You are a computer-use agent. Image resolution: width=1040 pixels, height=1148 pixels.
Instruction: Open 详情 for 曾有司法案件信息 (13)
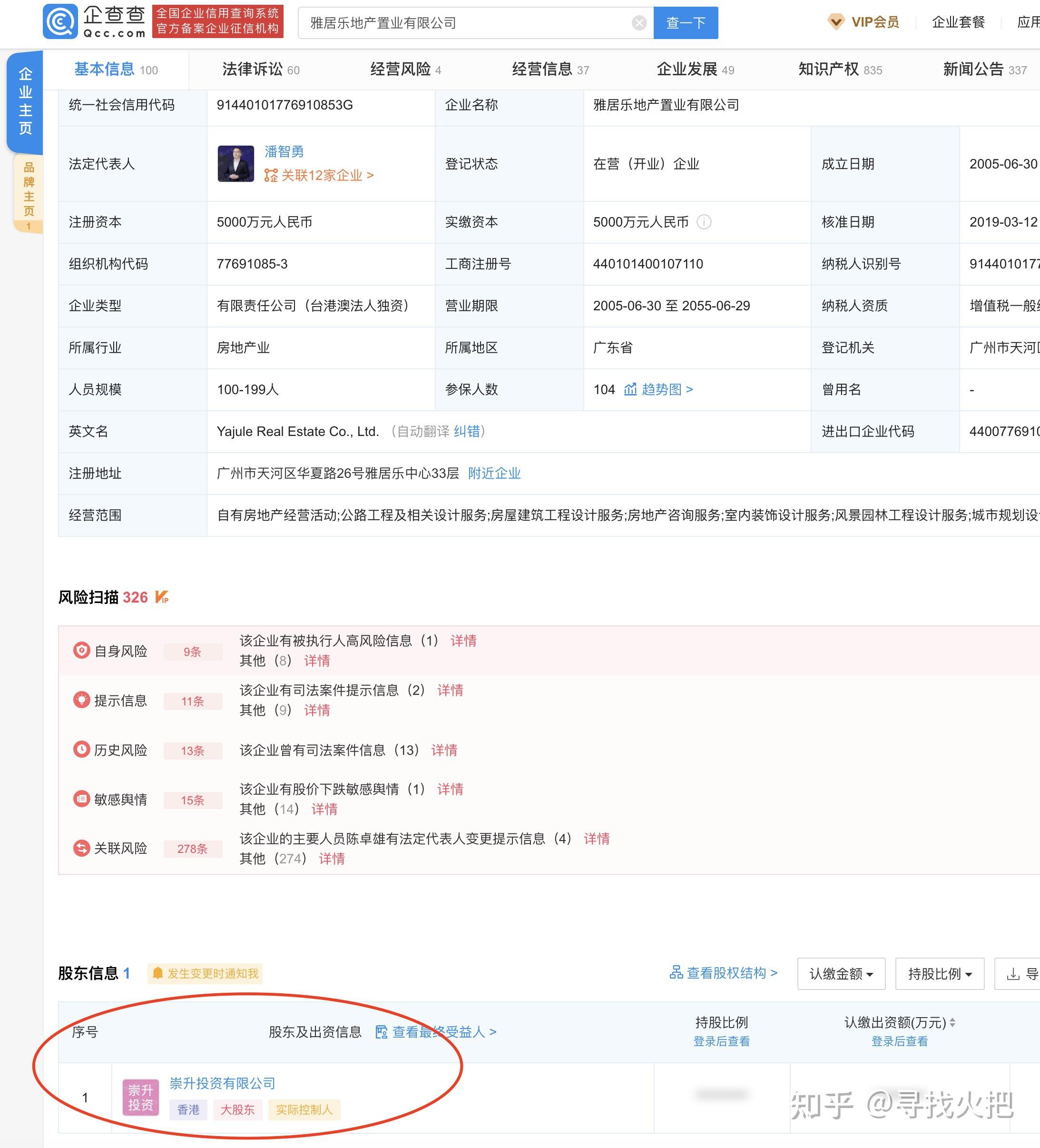point(444,750)
